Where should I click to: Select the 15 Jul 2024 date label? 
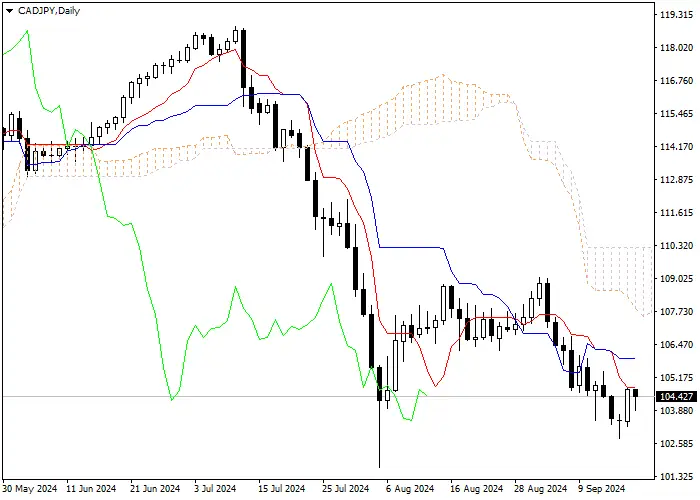(x=282, y=489)
